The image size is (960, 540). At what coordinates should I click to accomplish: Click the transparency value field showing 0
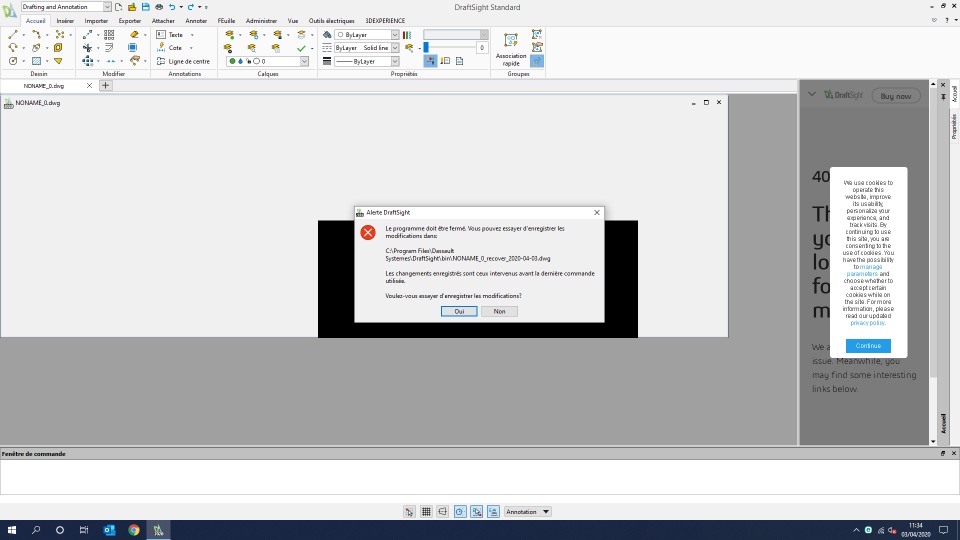(482, 48)
